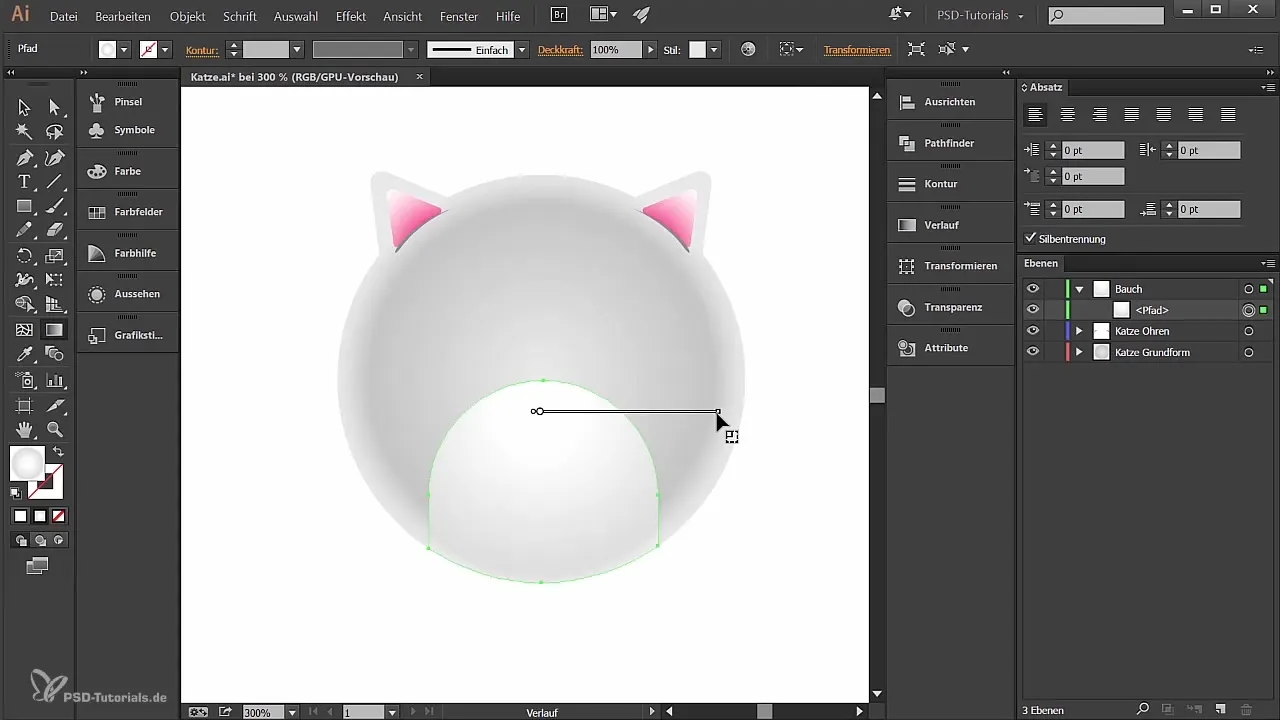1280x720 pixels.
Task: Select the Direct Selection tool
Action: click(55, 107)
